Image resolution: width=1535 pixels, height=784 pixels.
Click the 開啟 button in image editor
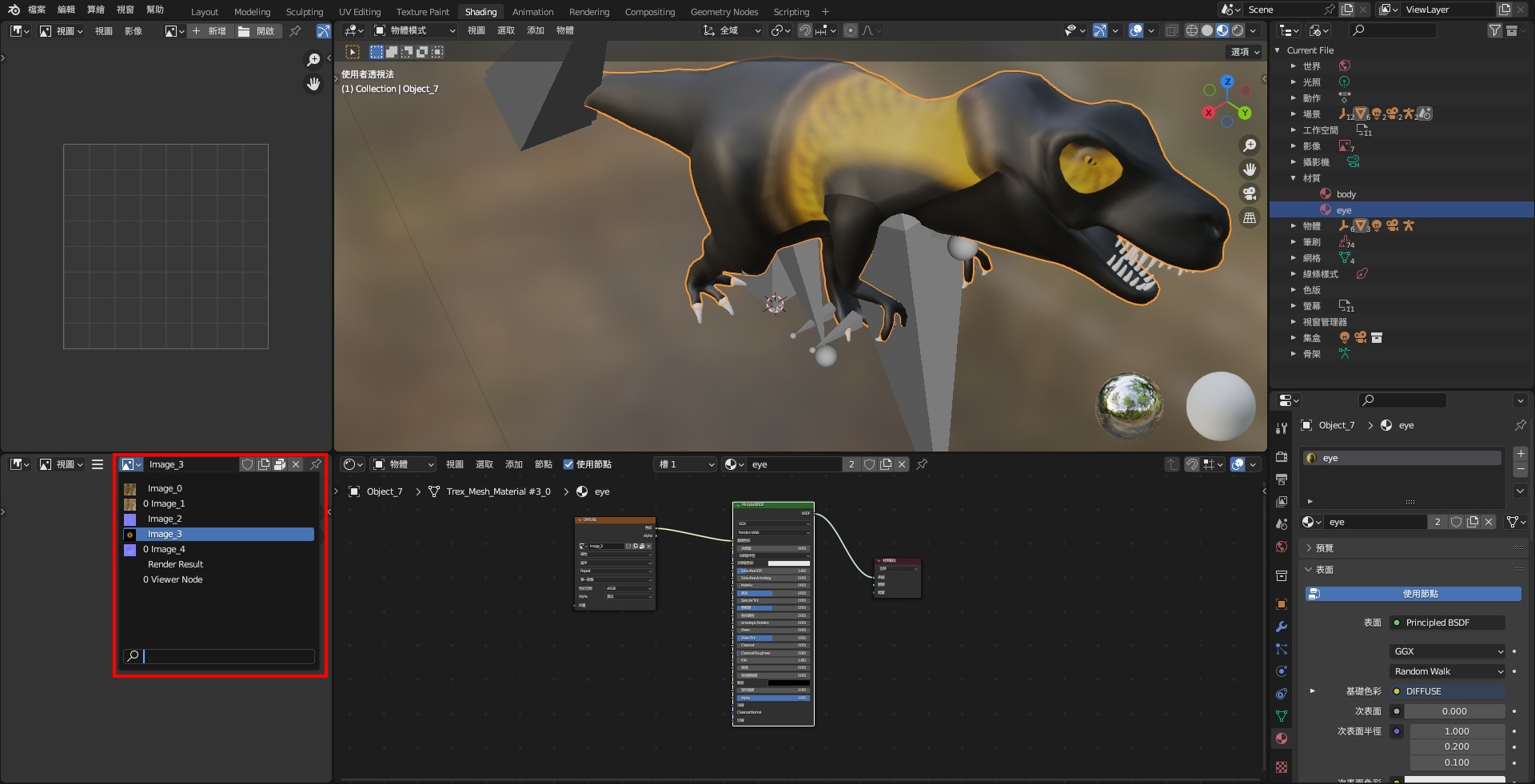tap(257, 31)
